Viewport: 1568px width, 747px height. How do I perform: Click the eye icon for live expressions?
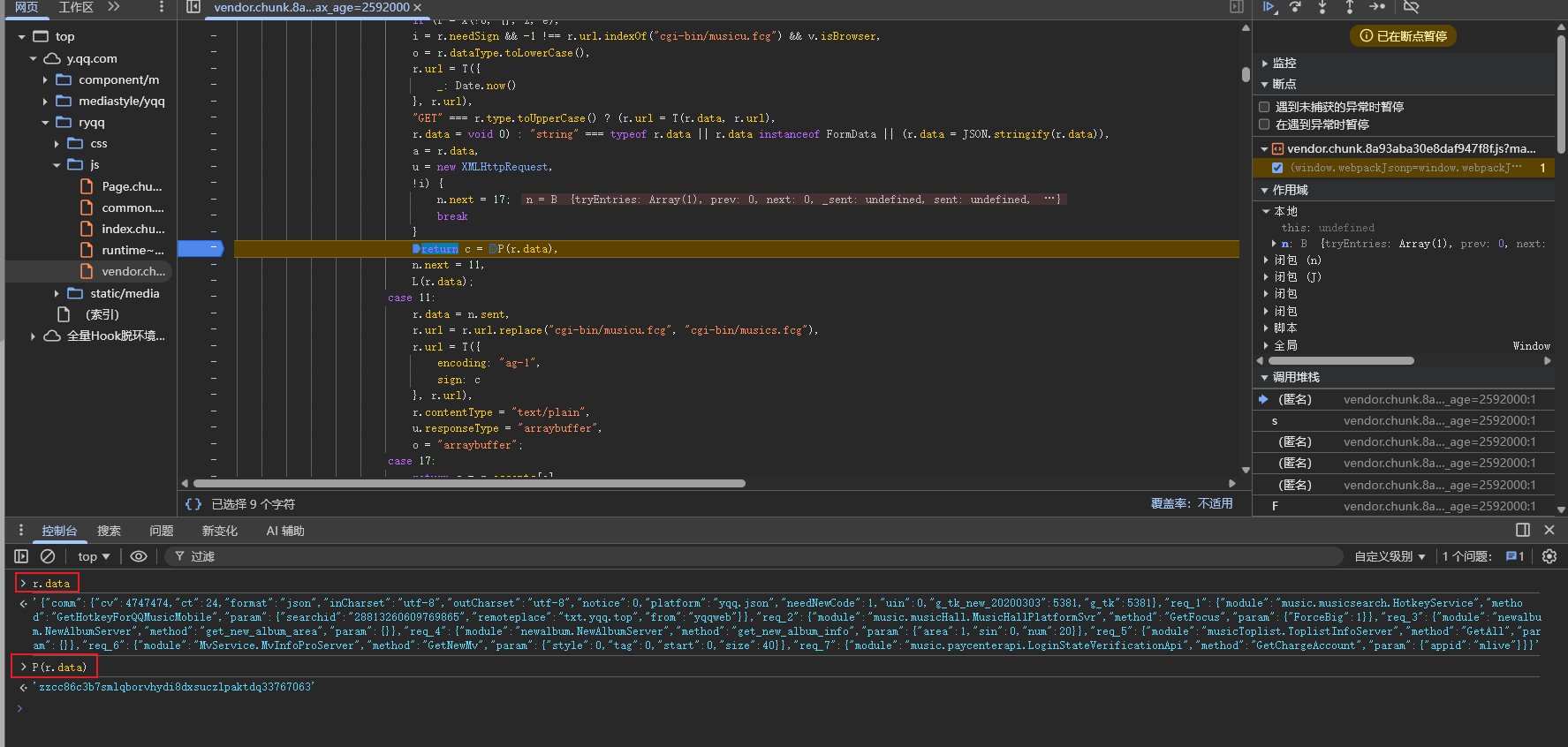pyautogui.click(x=139, y=556)
